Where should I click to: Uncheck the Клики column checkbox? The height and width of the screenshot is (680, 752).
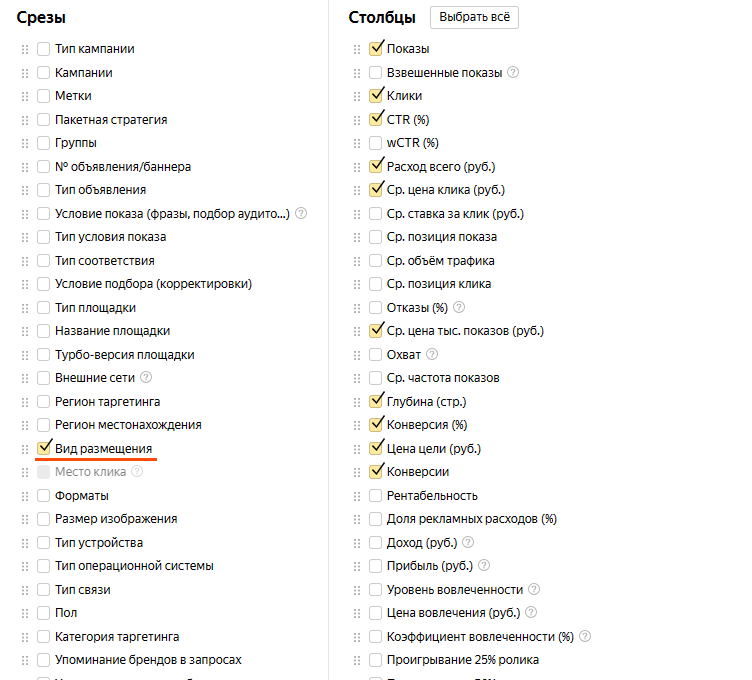[376, 96]
